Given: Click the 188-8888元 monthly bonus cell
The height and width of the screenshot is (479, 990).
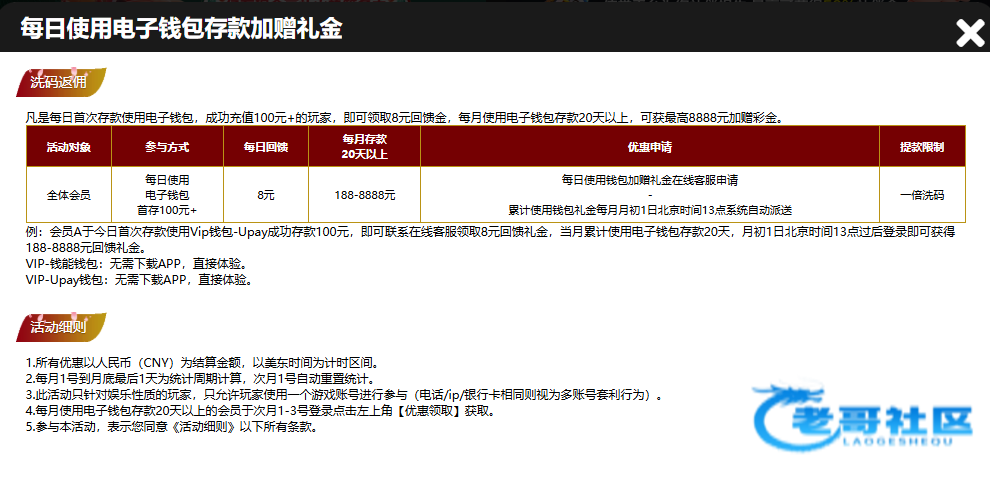Looking at the screenshot, I should tap(364, 195).
